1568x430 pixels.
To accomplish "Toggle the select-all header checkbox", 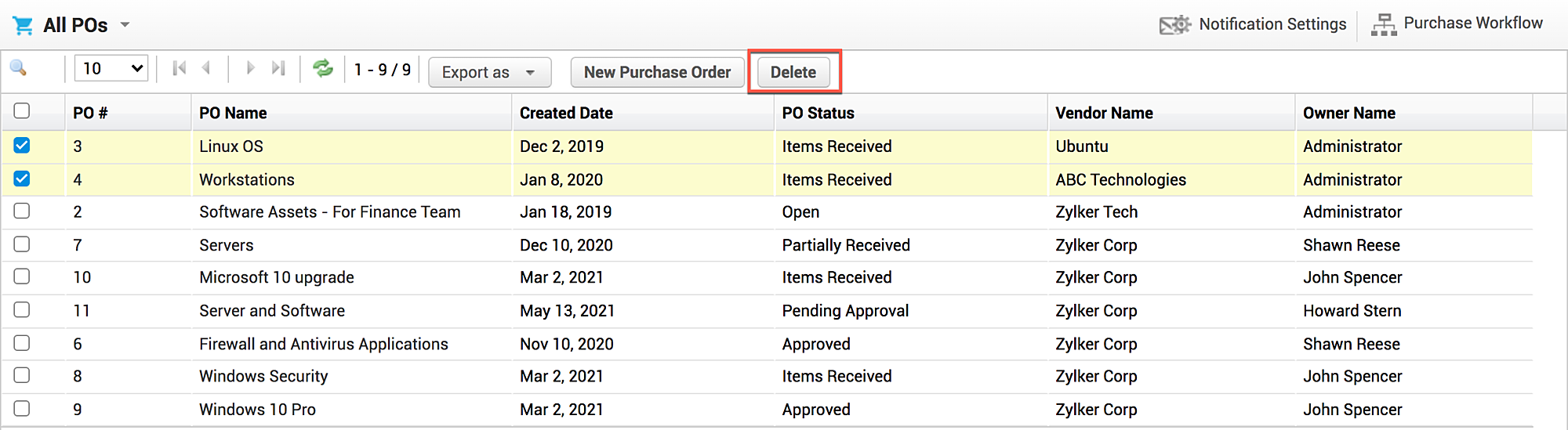I will click(x=22, y=111).
